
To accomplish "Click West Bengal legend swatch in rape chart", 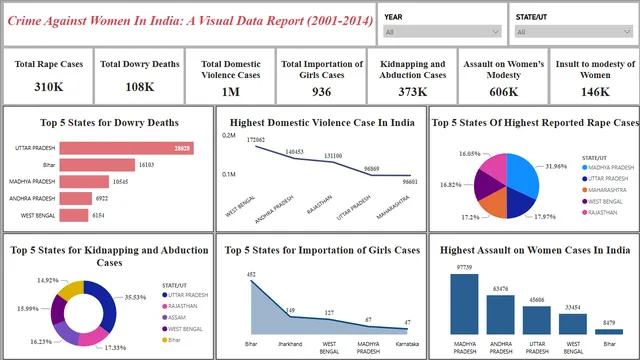I will (584, 201).
